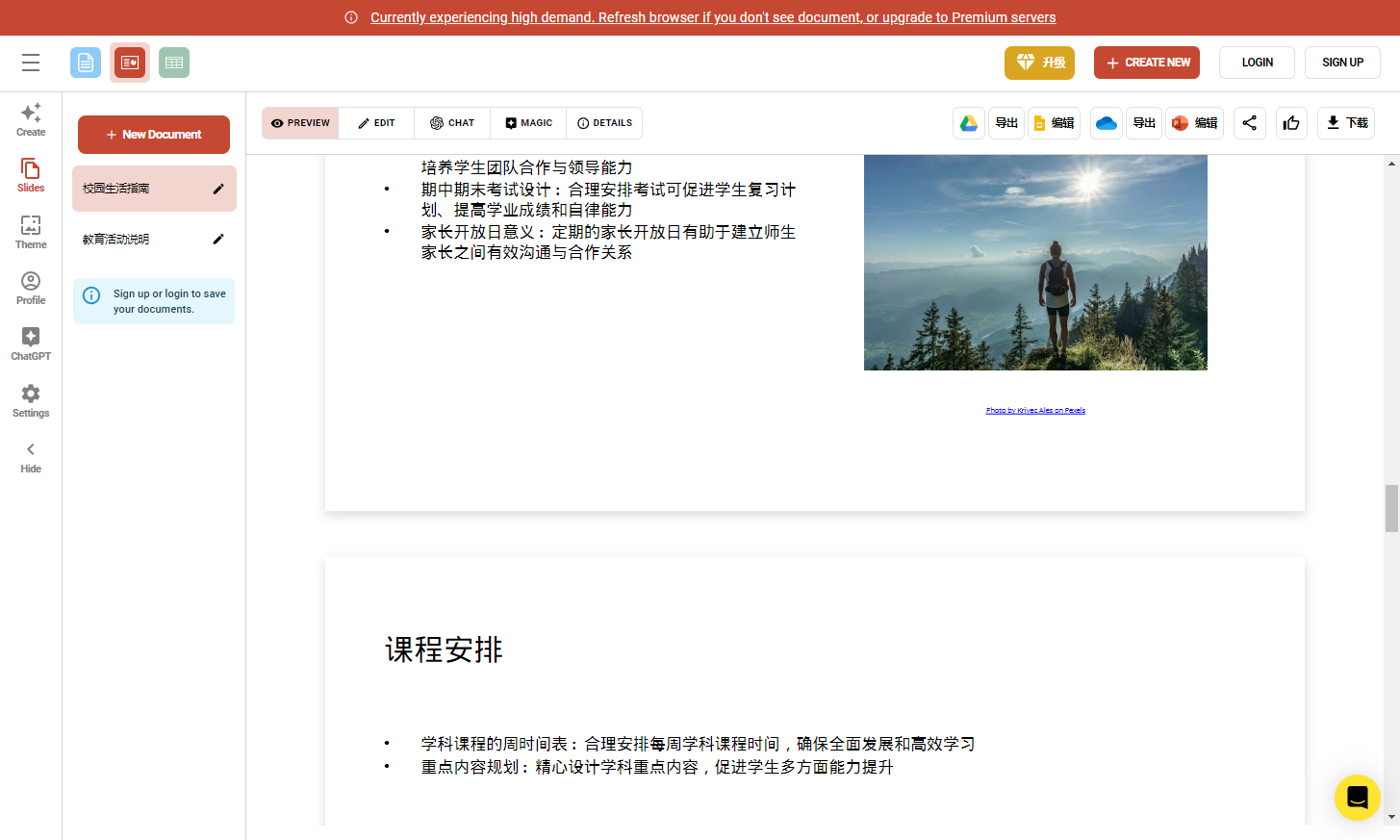This screenshot has width=1400, height=840.
Task: Click the high demand banner link
Action: click(712, 17)
